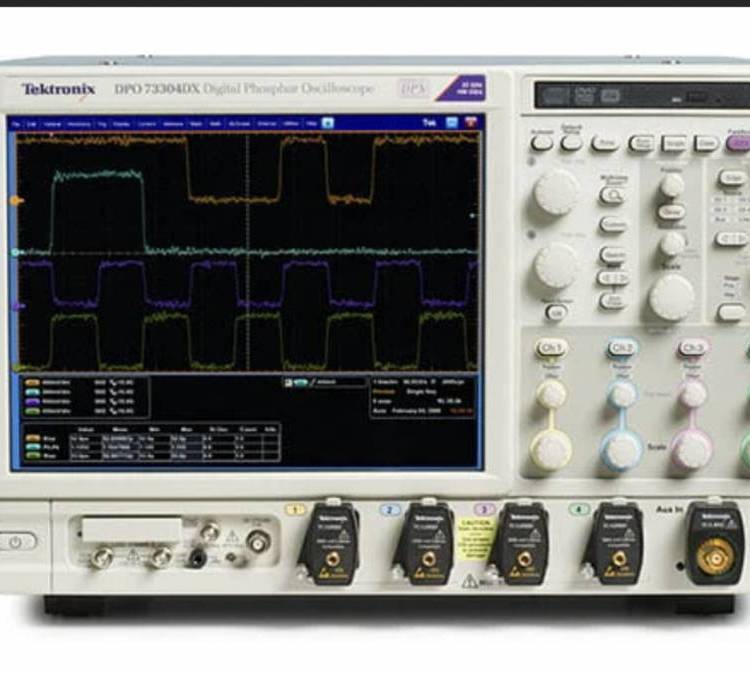
Task: Open the Vertical menu on scope display
Action: click(53, 124)
